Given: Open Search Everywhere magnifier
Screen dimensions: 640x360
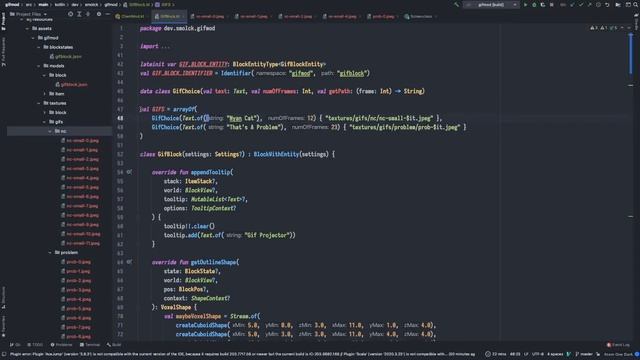Looking at the screenshot, I should coord(636,4).
